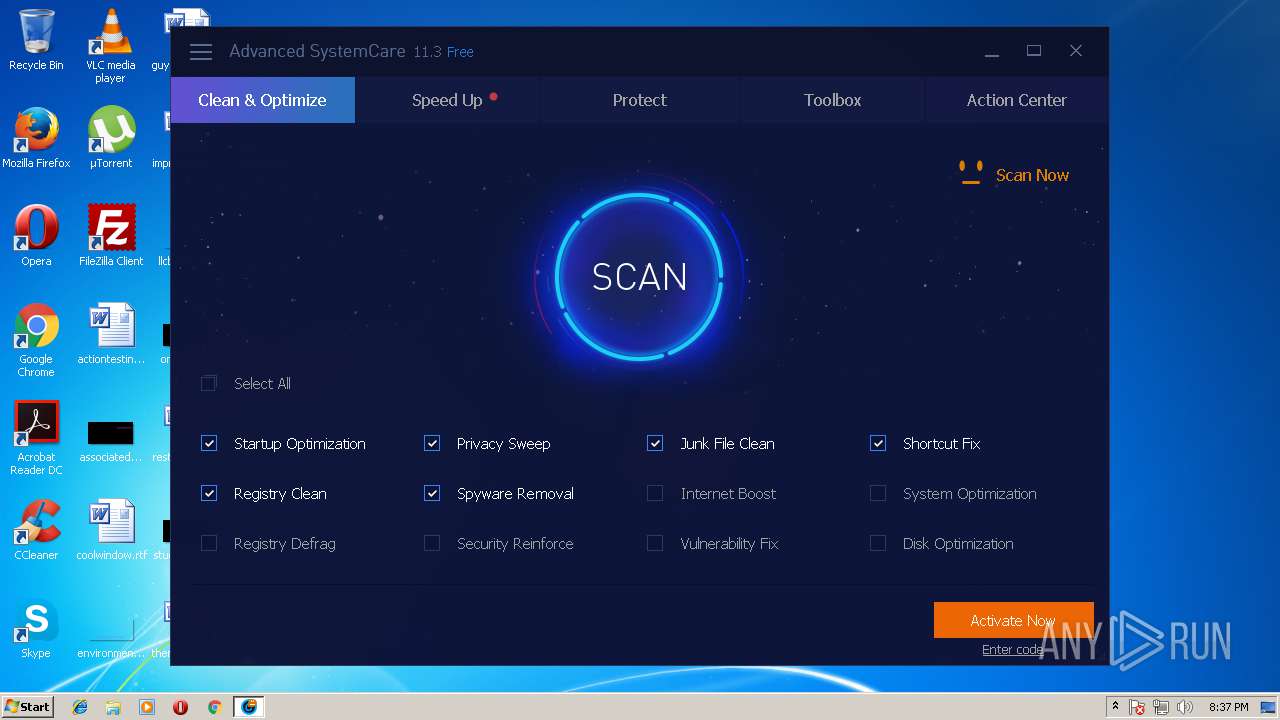Enable the Internet Boost checkbox
This screenshot has width=1280, height=720.
click(655, 493)
